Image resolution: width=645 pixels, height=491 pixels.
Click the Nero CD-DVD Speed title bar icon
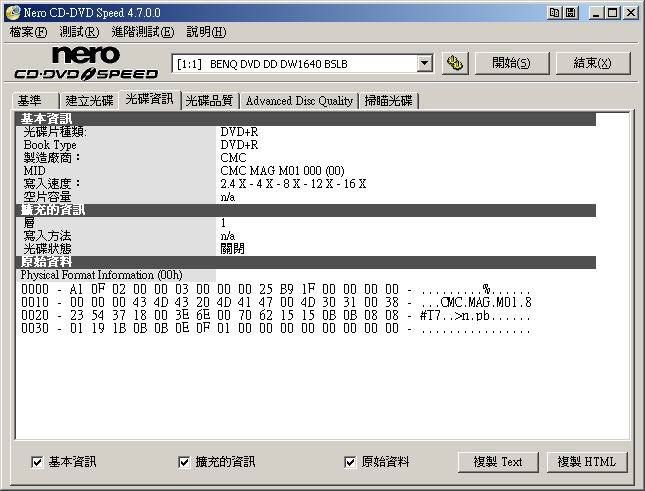pos(13,12)
